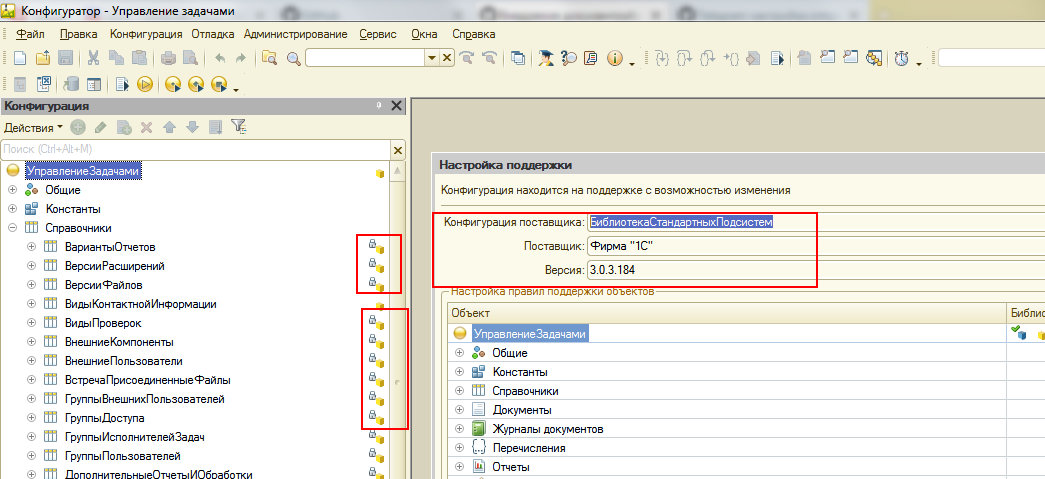Open the Отладка menu

pyautogui.click(x=213, y=34)
